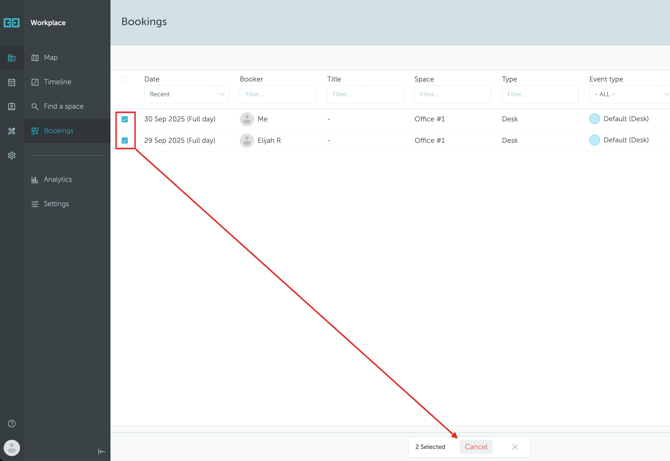Click the Default (Desk) blue color dot, first row
This screenshot has width=670, height=461.
594,119
